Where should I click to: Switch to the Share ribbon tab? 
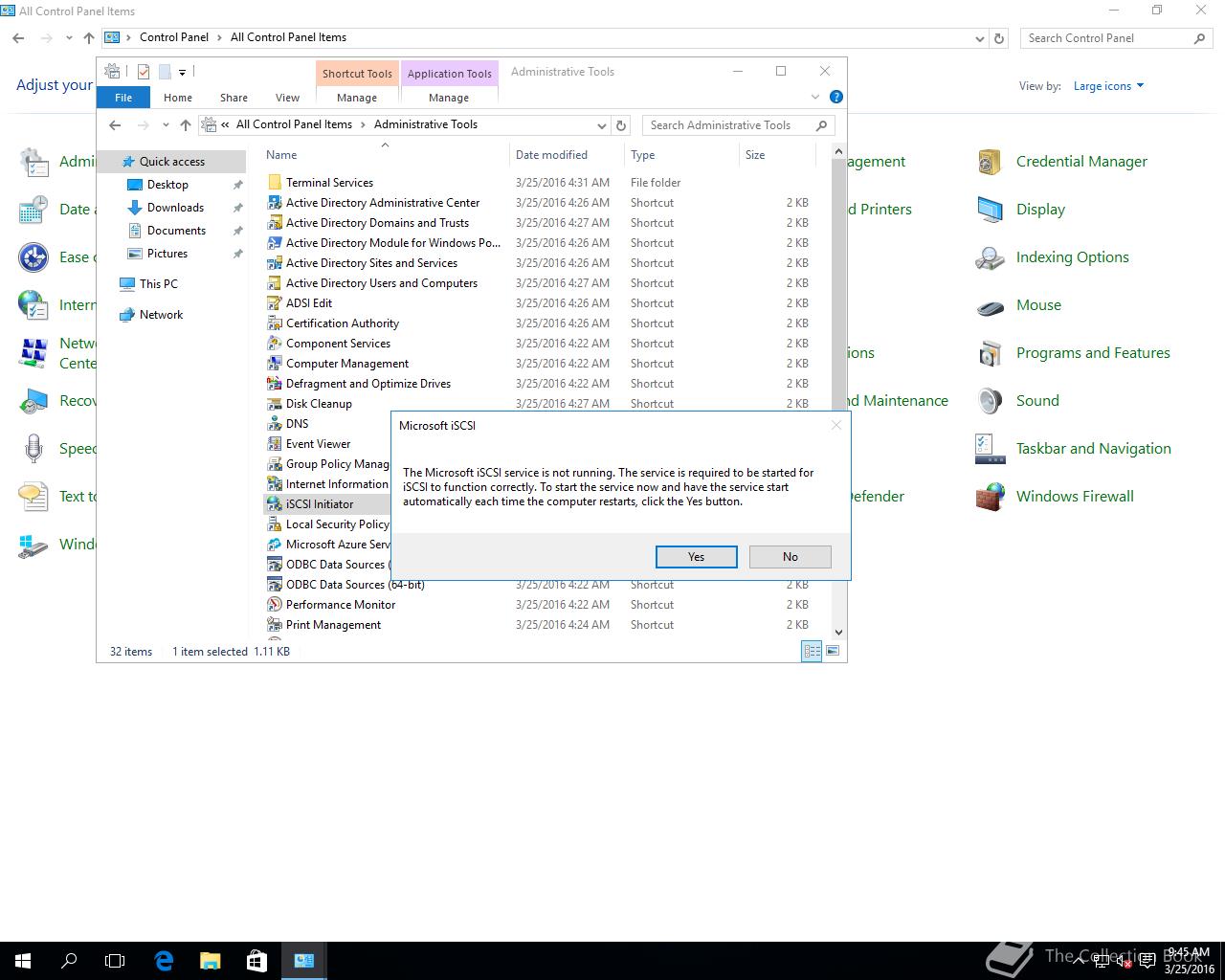pos(234,98)
